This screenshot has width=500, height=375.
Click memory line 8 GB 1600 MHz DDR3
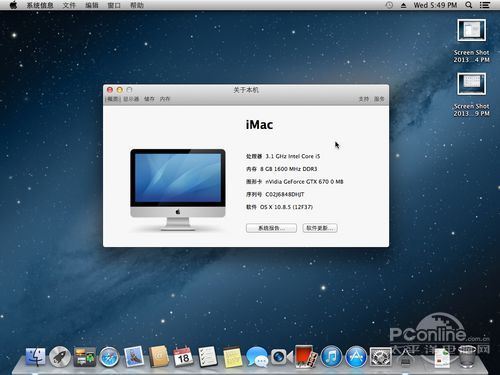coord(282,169)
